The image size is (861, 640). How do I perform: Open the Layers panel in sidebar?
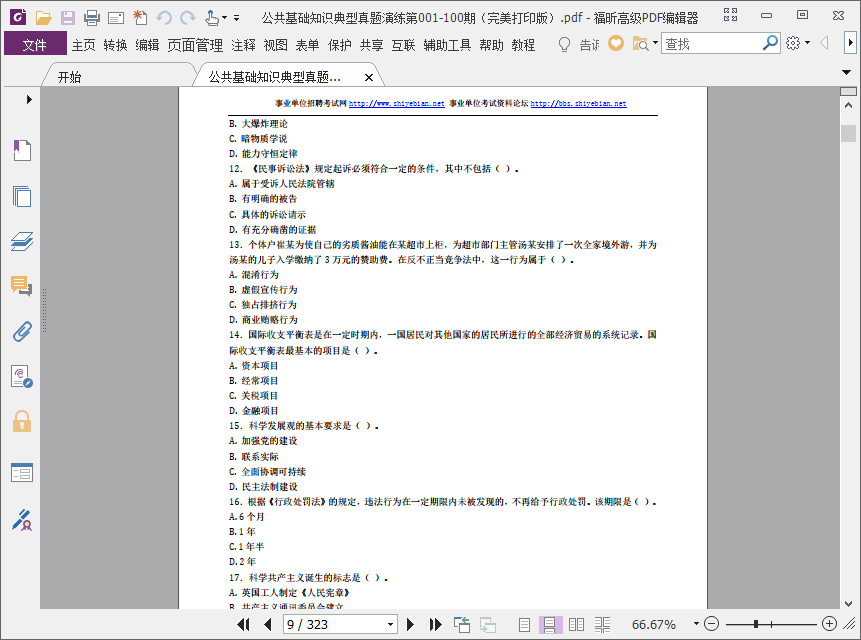pyautogui.click(x=22, y=241)
